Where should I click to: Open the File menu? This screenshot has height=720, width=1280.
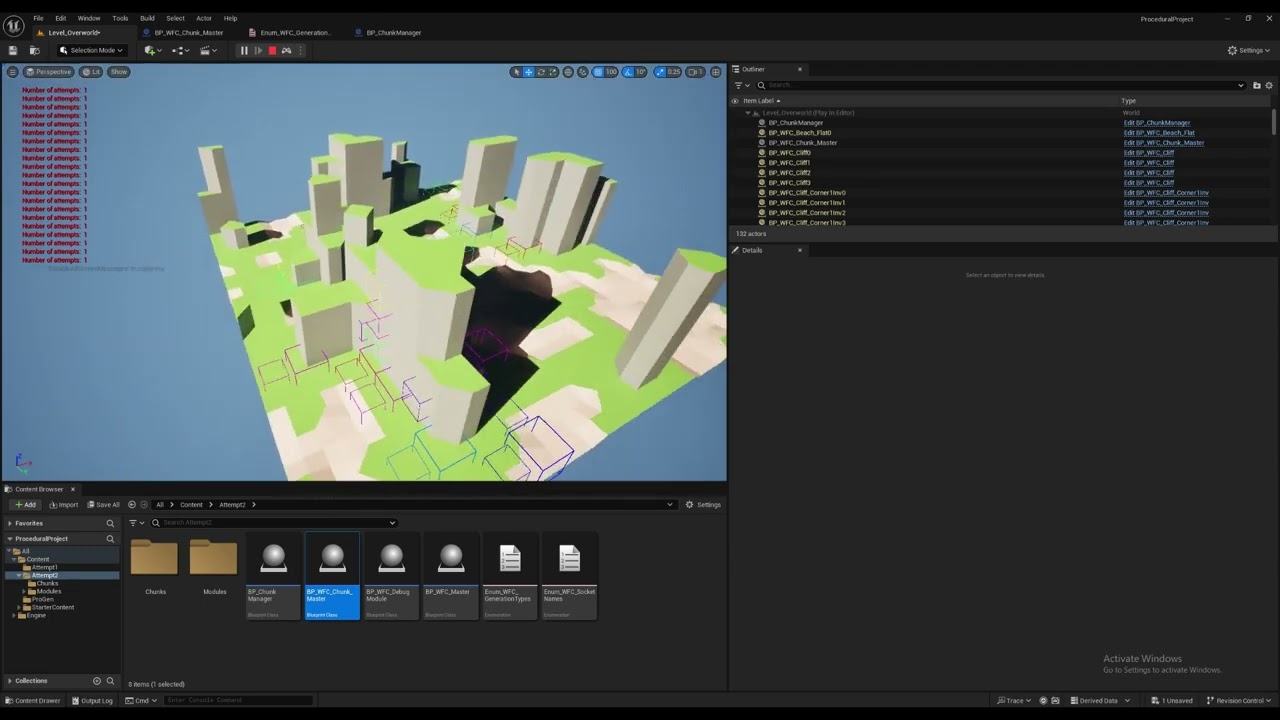click(38, 18)
